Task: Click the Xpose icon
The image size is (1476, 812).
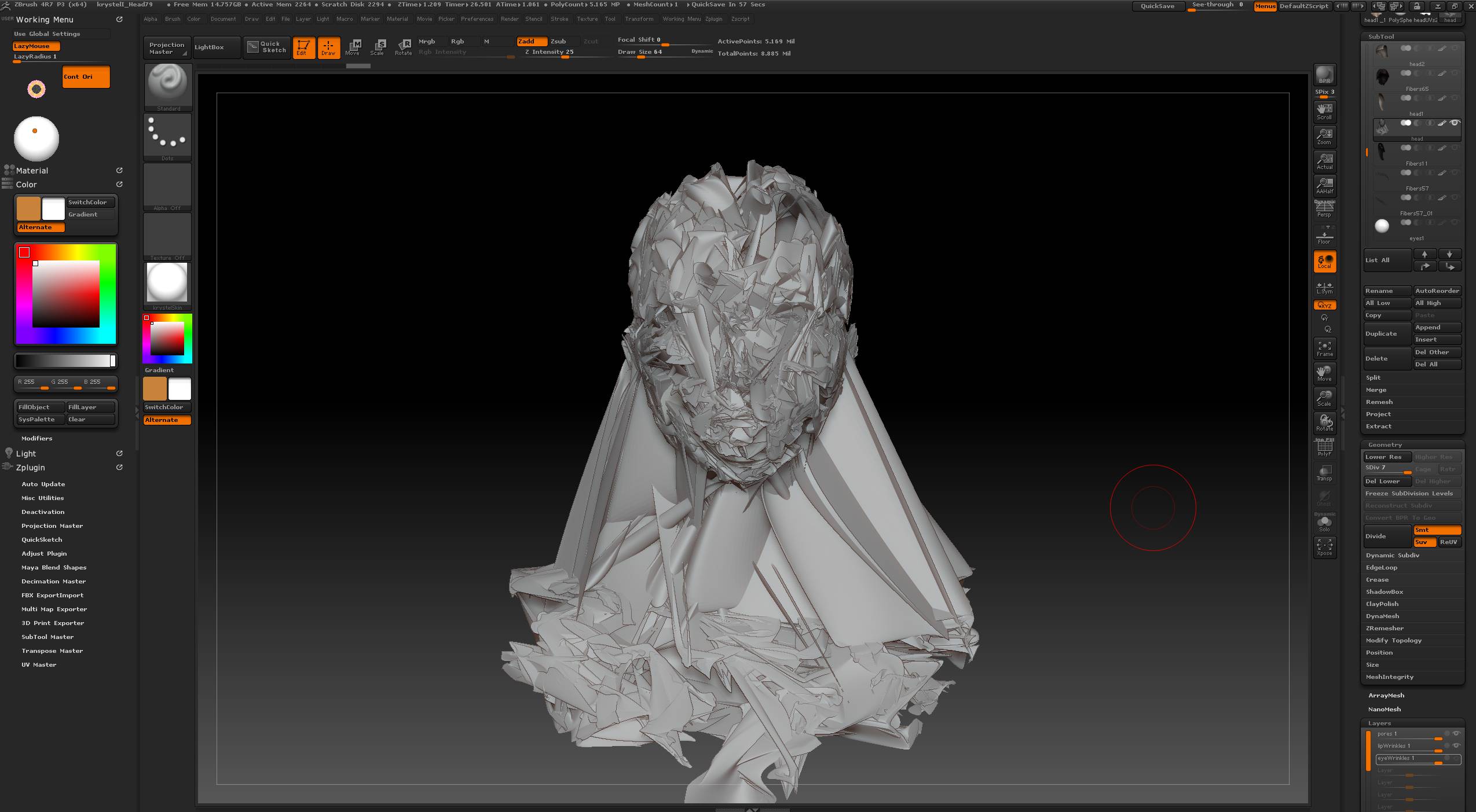Action: pyautogui.click(x=1324, y=547)
